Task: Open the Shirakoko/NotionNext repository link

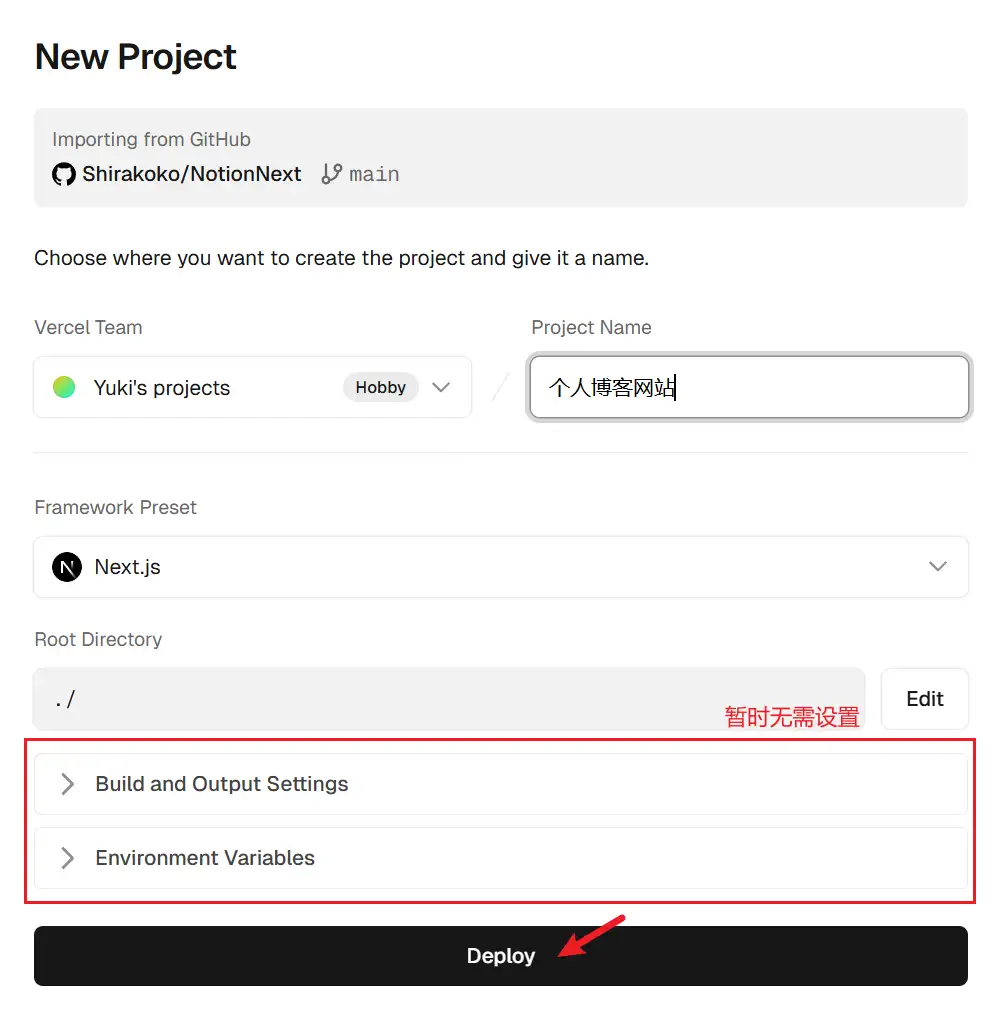Action: coord(192,174)
